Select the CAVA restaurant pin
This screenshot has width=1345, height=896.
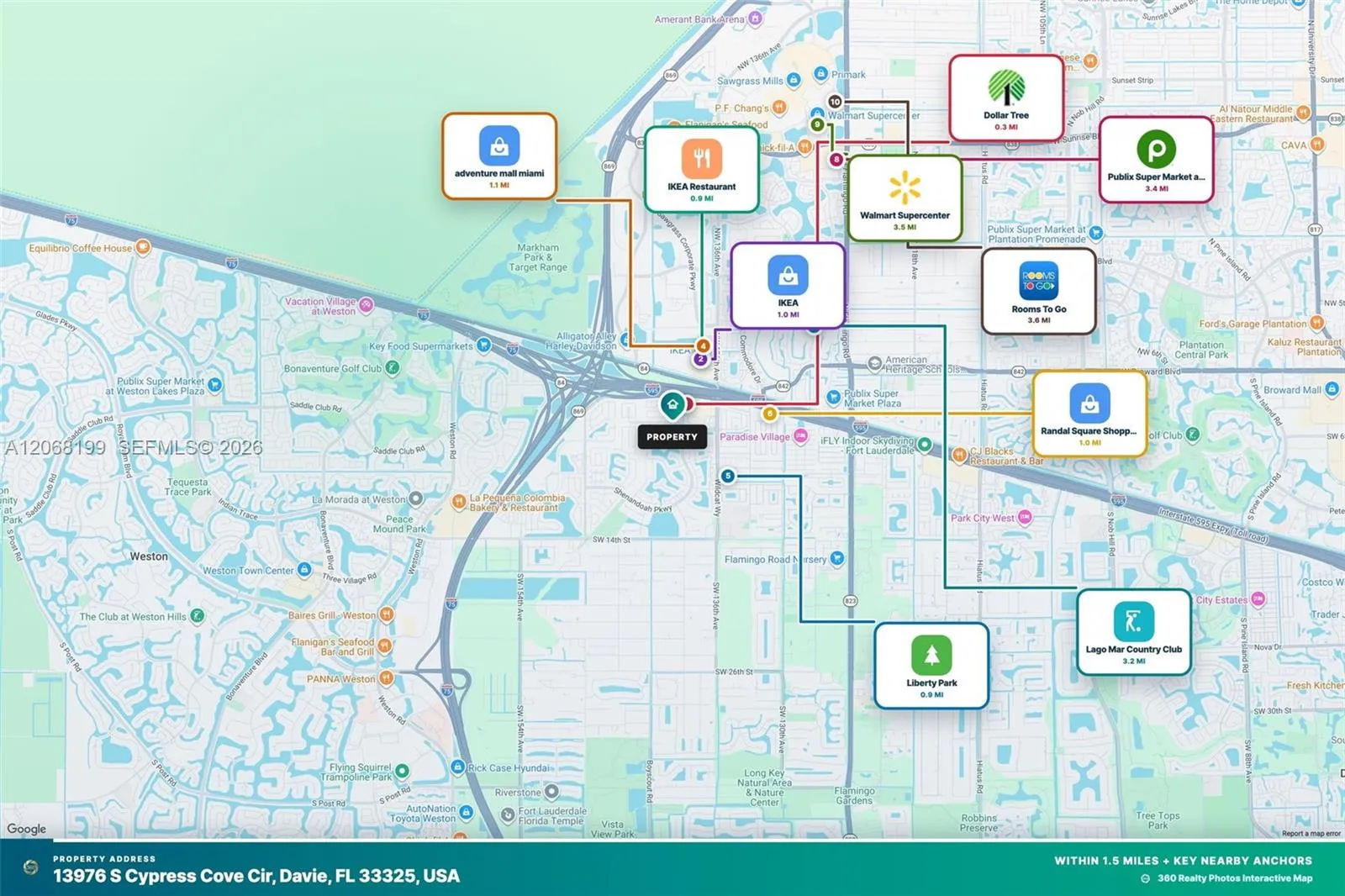[1317, 145]
